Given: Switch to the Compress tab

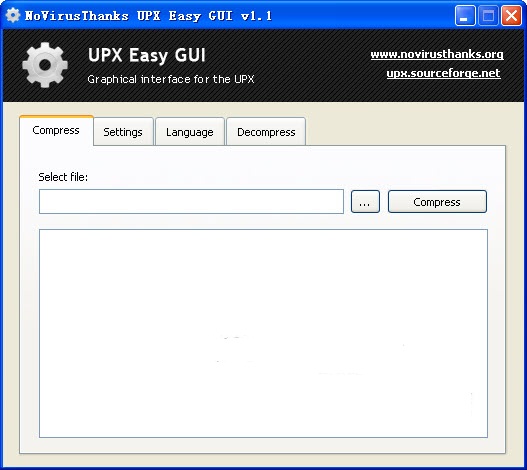Looking at the screenshot, I should [56, 130].
